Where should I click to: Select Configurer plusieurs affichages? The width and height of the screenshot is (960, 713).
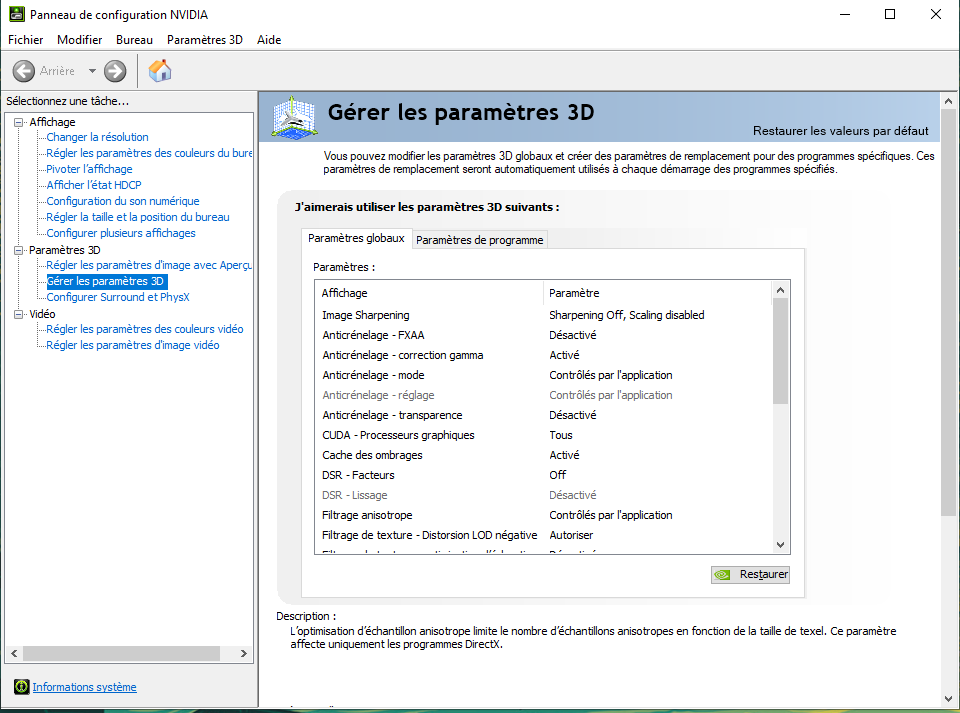[121, 233]
